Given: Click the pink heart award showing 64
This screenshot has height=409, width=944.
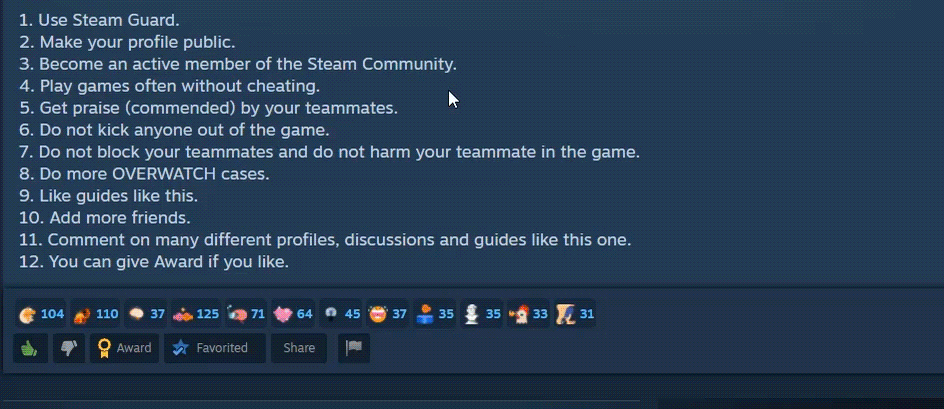Looking at the screenshot, I should (x=293, y=314).
